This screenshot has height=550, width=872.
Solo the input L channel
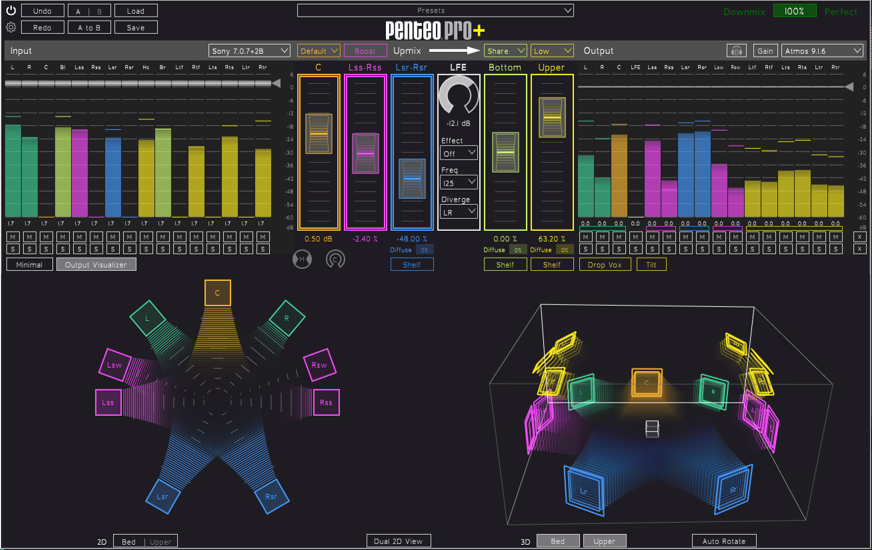click(x=13, y=249)
